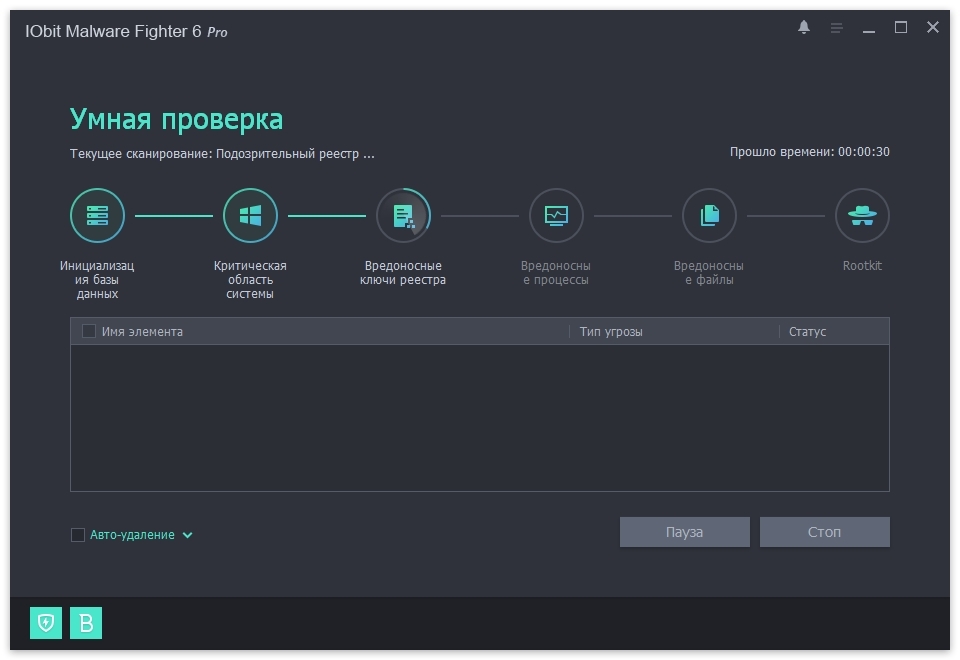Viewport: 960px width, 660px height.
Task: Sort by Тип угрозы column header
Action: 611,331
